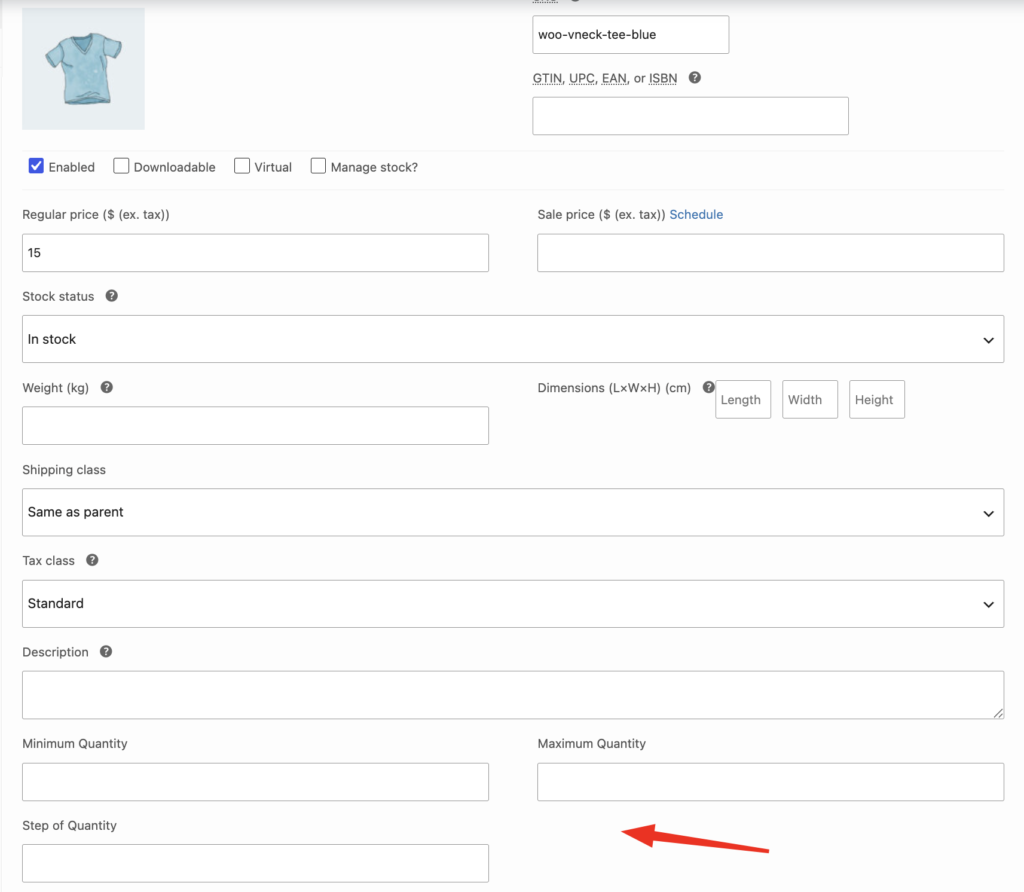Click the Minimum Quantity field
The width and height of the screenshot is (1024, 892).
pyautogui.click(x=255, y=782)
